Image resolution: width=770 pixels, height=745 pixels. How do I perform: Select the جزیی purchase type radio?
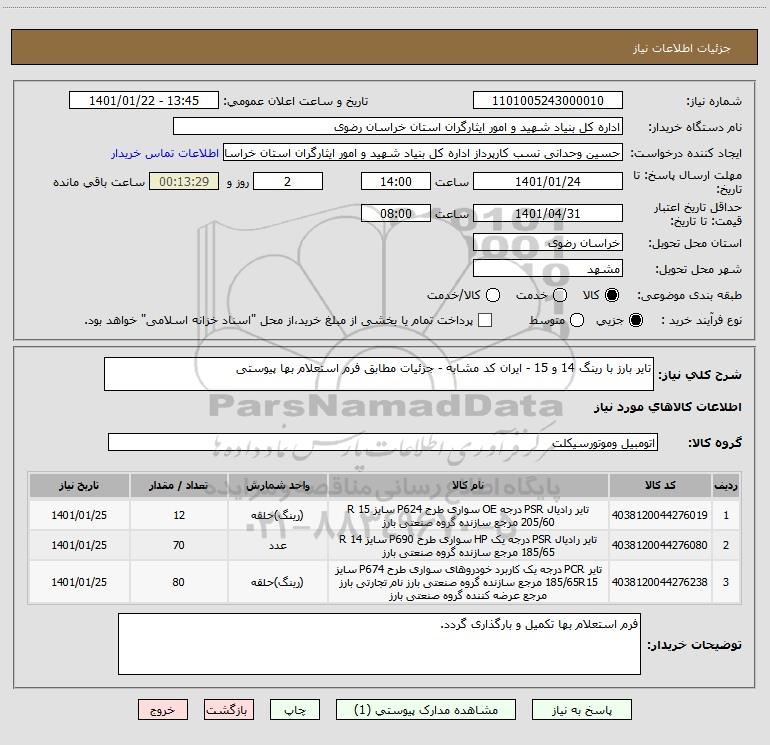(636, 320)
